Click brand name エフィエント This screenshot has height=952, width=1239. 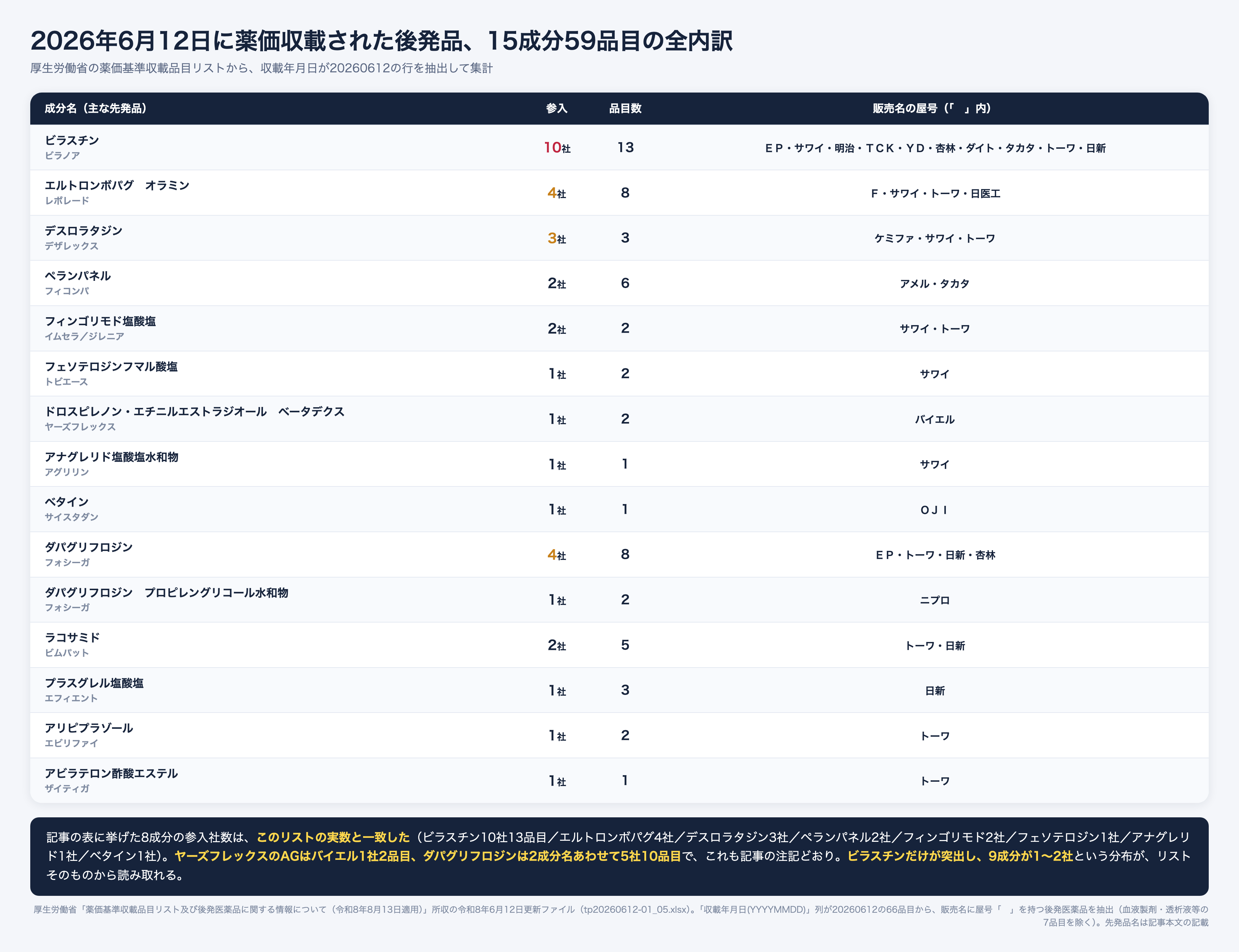coord(71,698)
